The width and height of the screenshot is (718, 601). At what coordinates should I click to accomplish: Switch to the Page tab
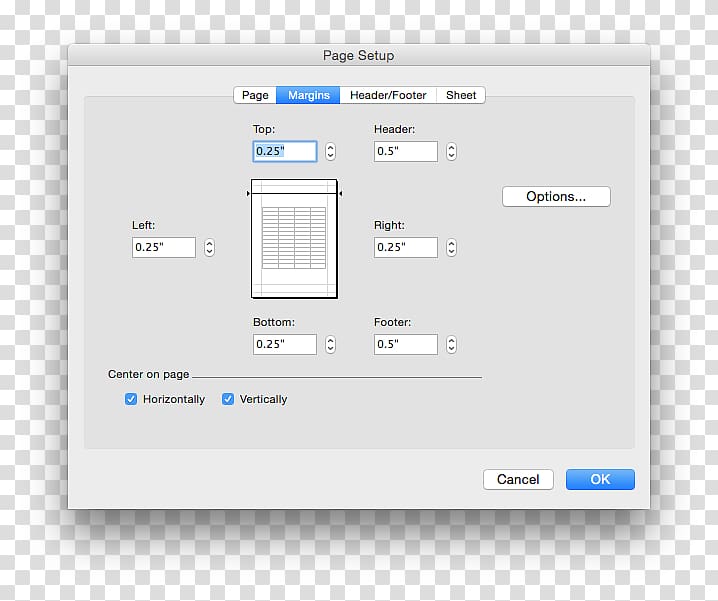[x=255, y=95]
